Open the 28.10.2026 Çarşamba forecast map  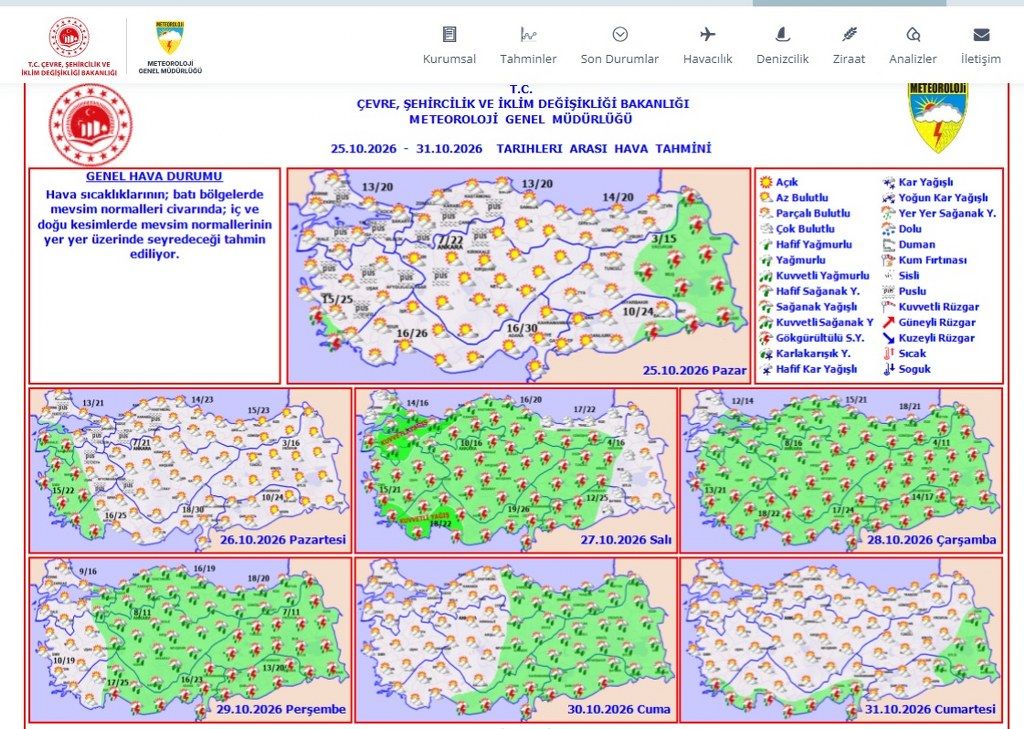coord(841,470)
